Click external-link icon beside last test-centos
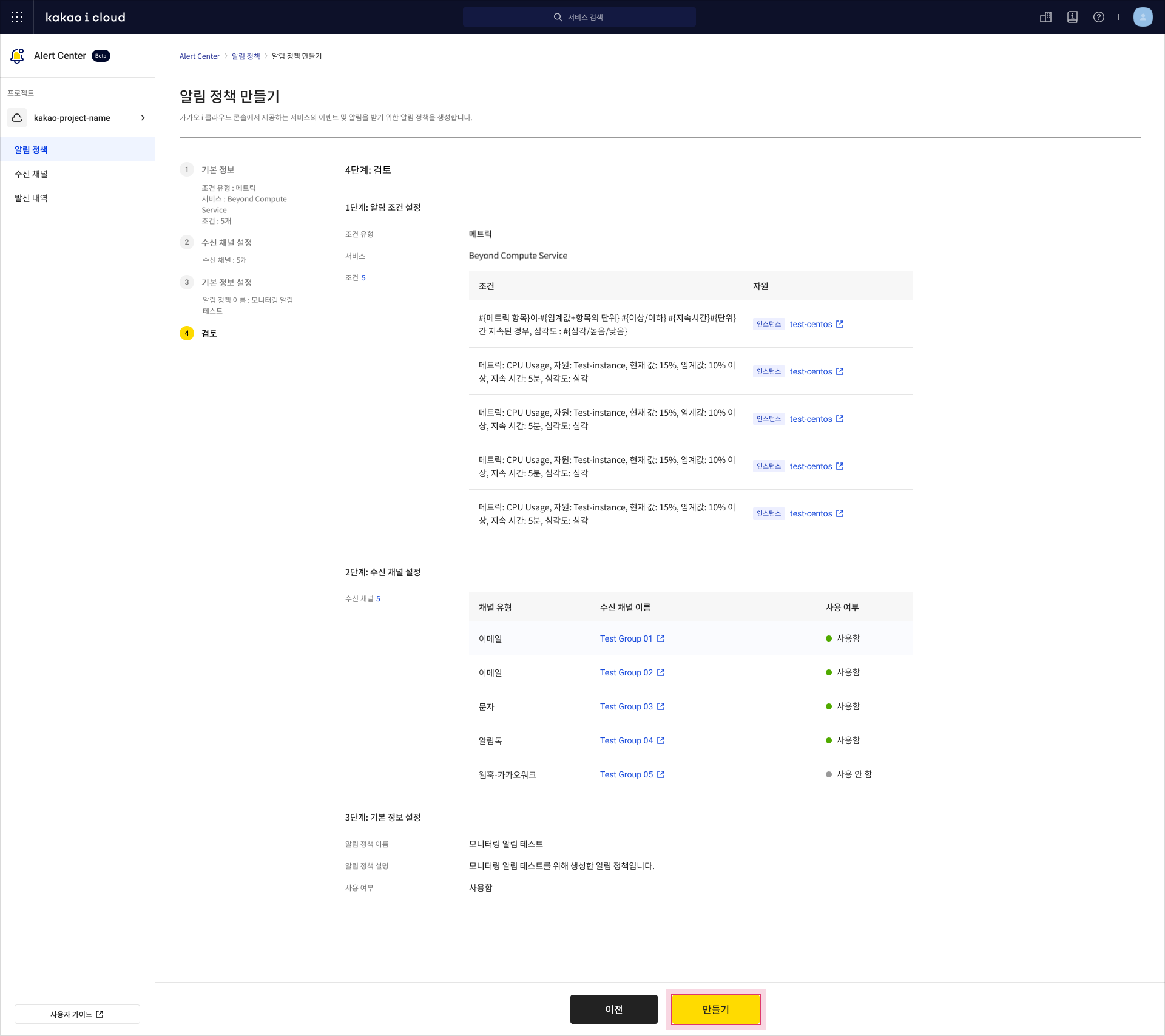The image size is (1165, 1036). (x=840, y=513)
